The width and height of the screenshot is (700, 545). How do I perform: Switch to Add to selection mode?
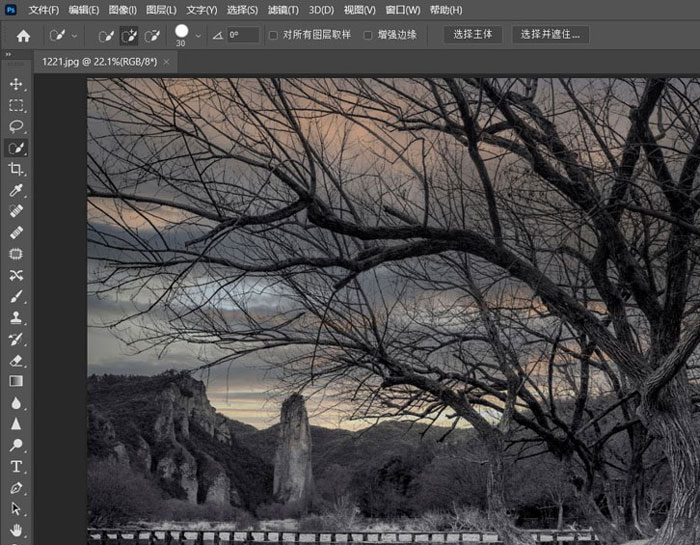(129, 35)
